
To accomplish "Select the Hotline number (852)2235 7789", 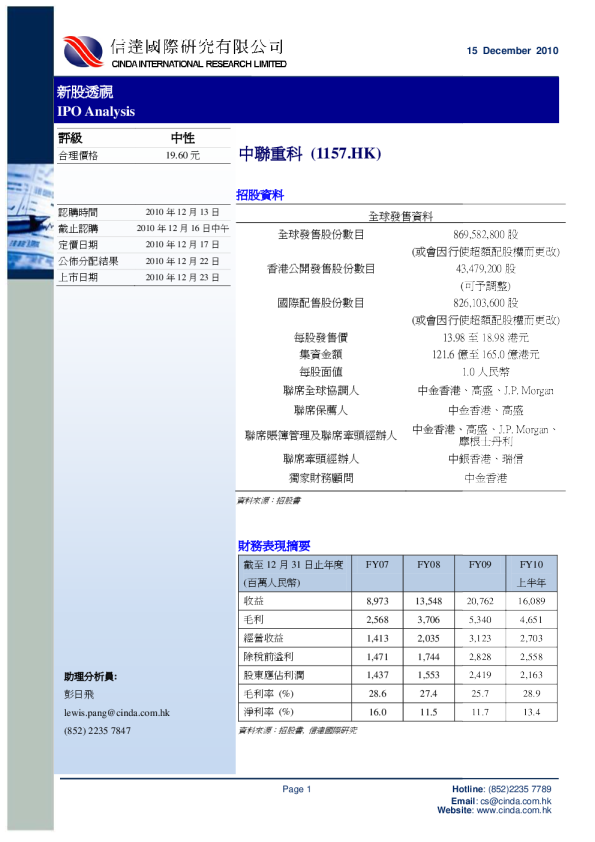I will click(519, 789).
